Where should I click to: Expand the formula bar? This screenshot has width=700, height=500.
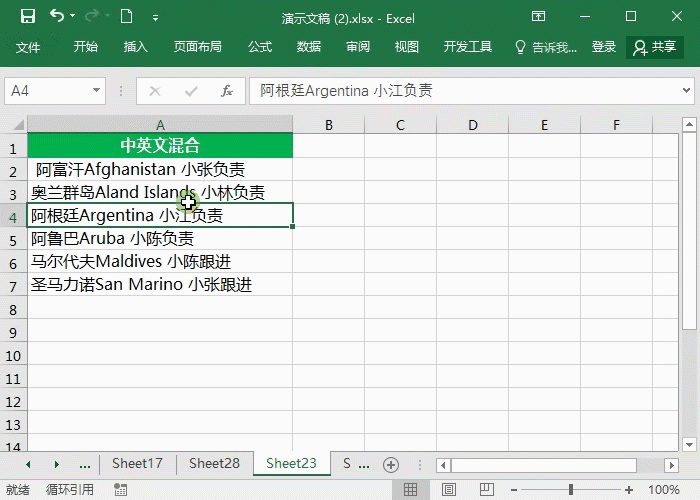(686, 91)
